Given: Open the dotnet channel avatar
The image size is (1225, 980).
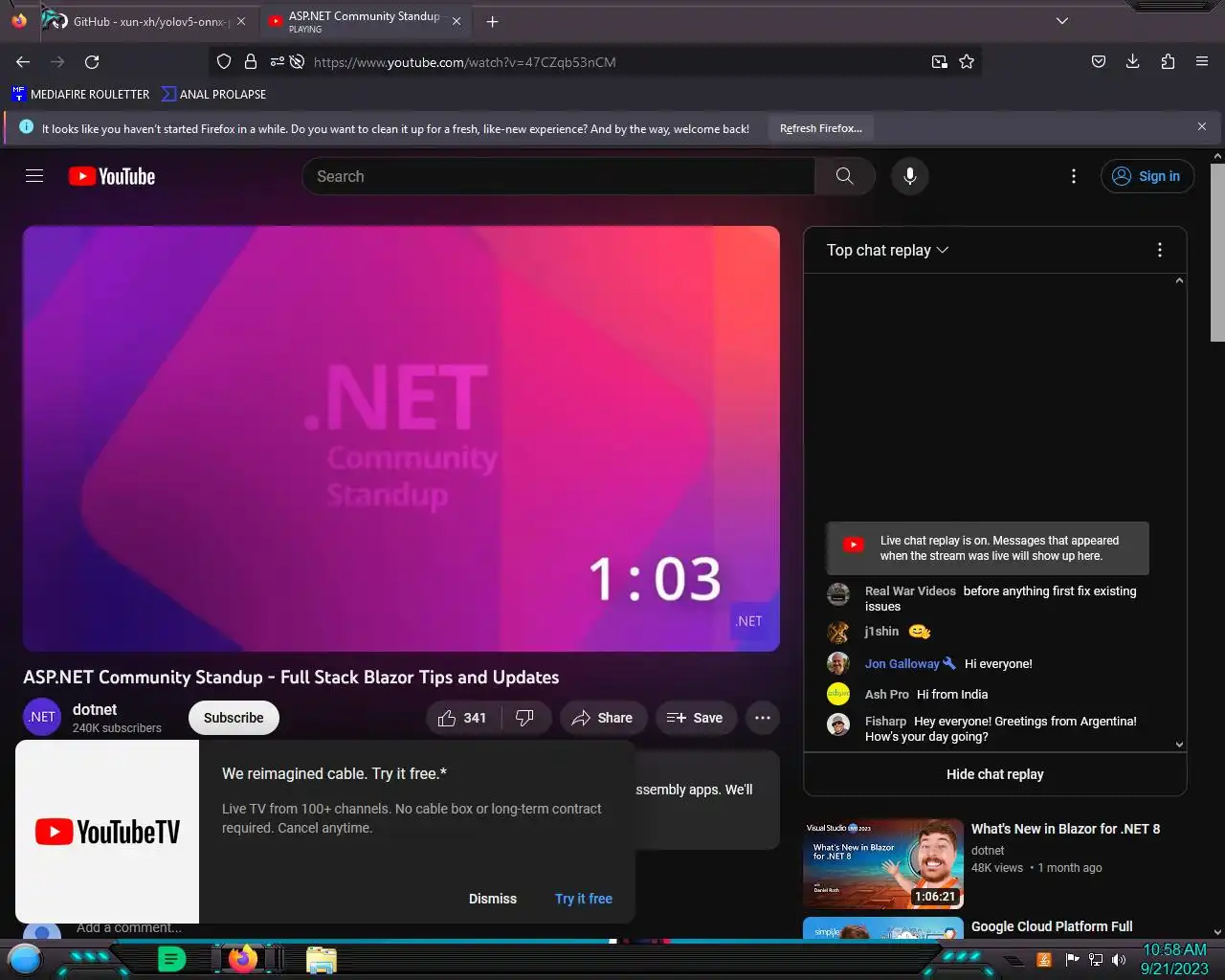Looking at the screenshot, I should (42, 717).
